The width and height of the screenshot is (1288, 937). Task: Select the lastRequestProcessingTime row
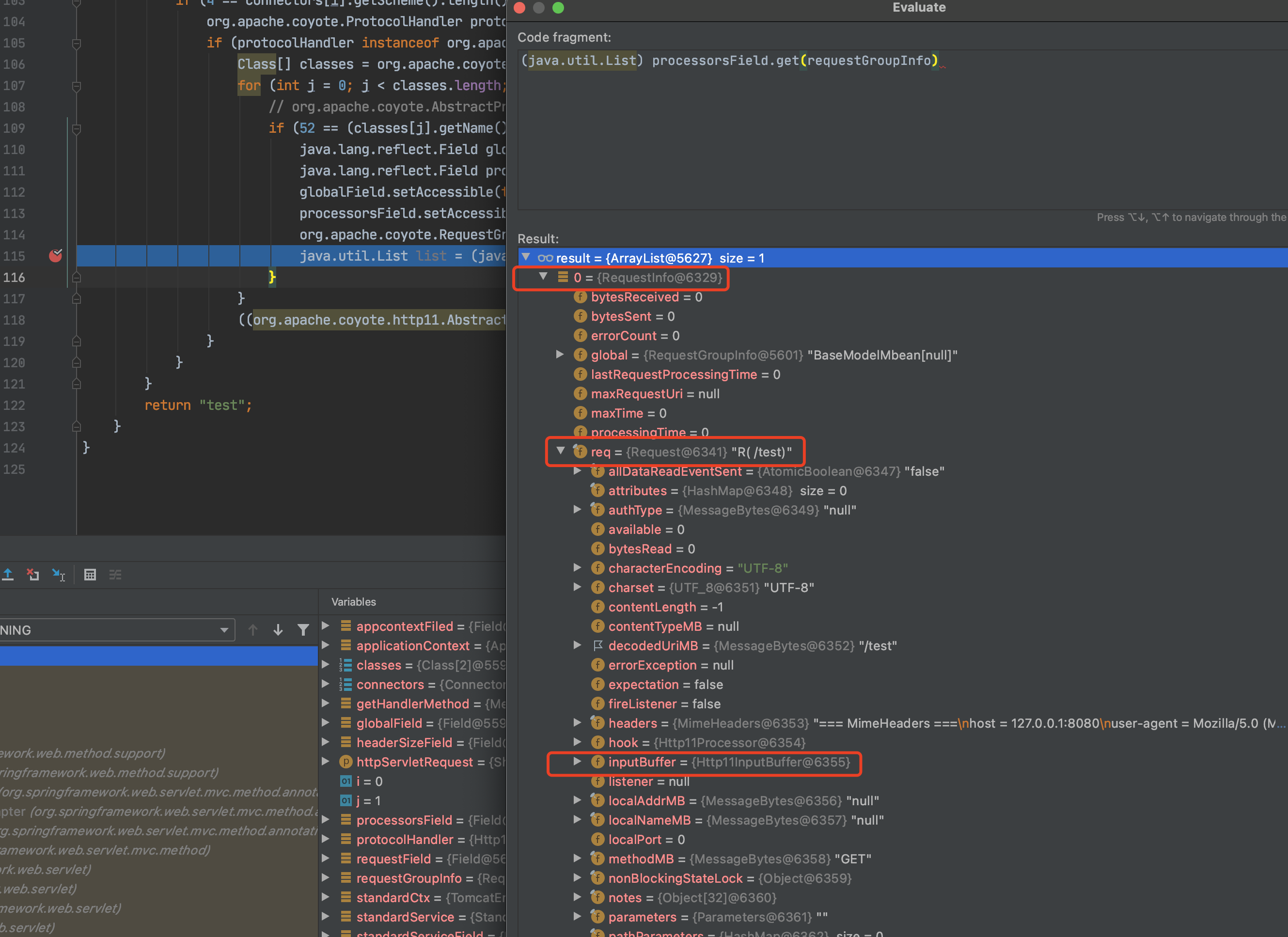(x=903, y=374)
